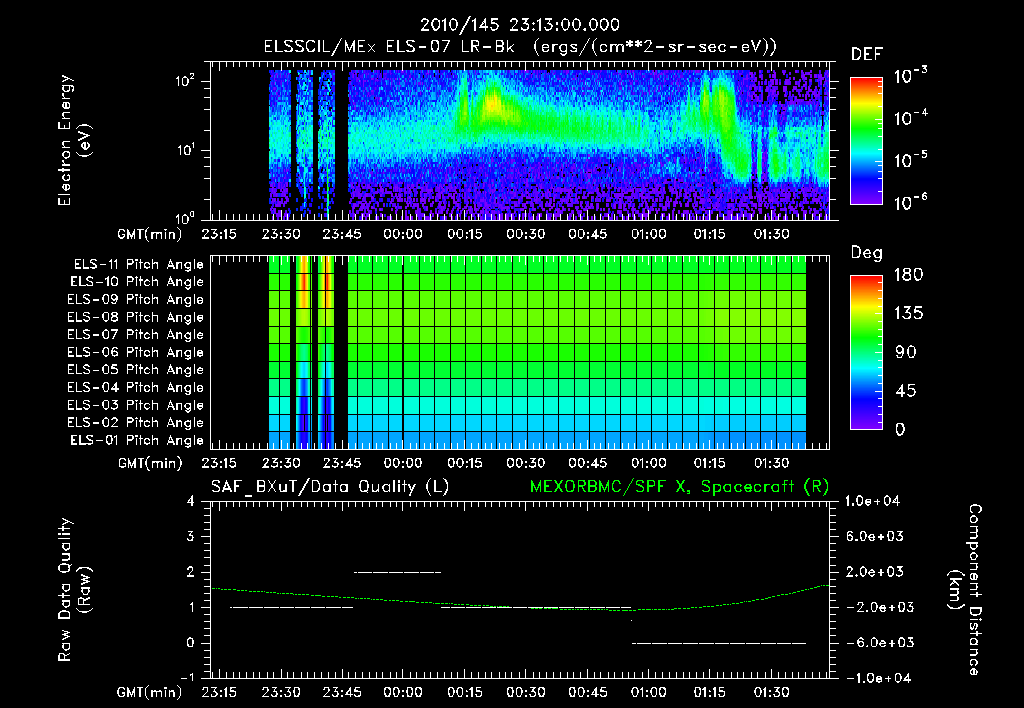
Task: Select the ELS-01 Pitch Angle label
Action: (136, 440)
